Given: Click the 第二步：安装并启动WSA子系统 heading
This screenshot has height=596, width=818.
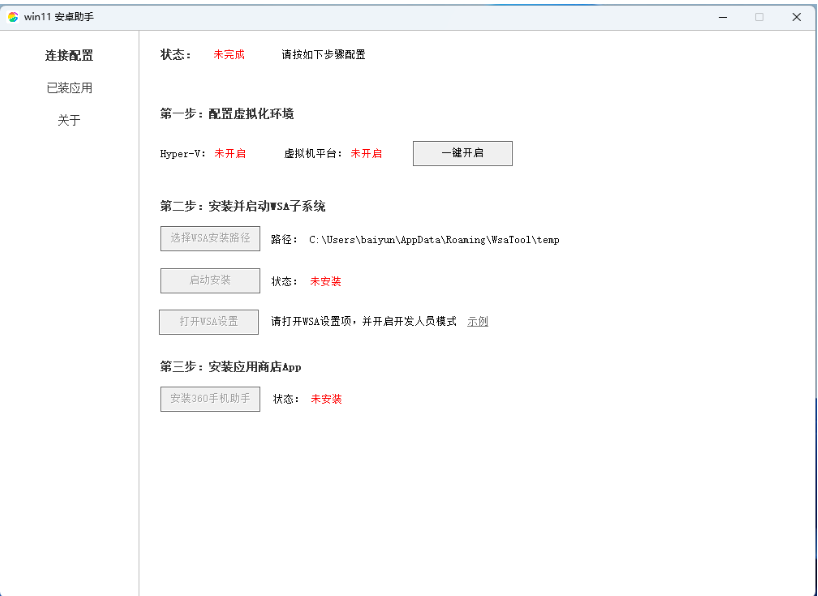Looking at the screenshot, I should 243,207.
